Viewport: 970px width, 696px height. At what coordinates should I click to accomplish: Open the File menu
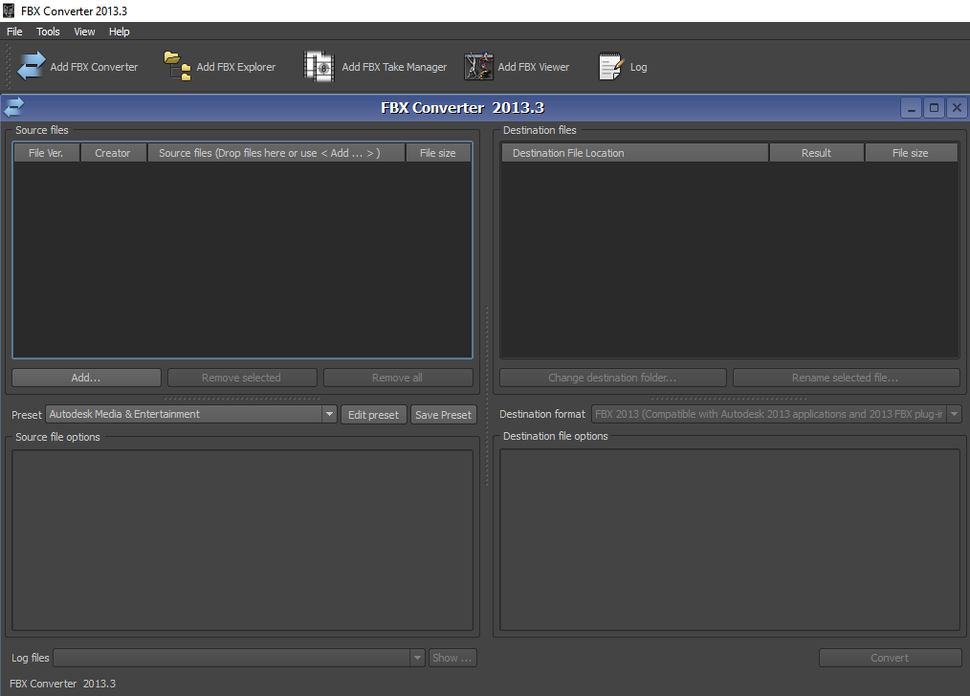[x=14, y=31]
